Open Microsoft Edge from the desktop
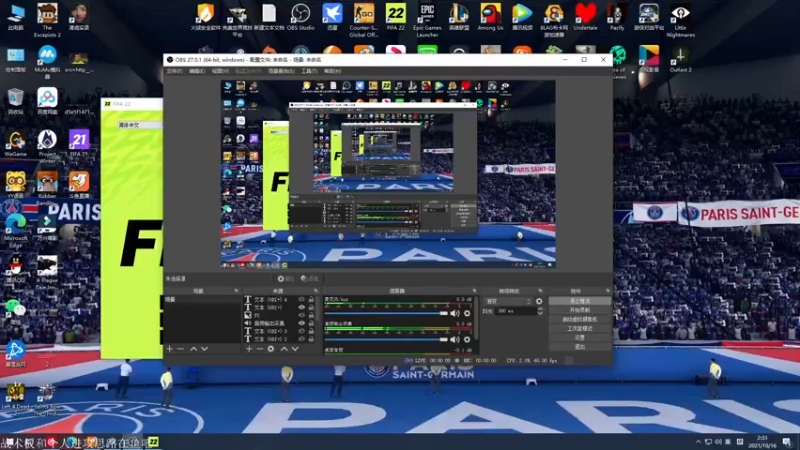Image resolution: width=800 pixels, height=450 pixels. click(16, 231)
